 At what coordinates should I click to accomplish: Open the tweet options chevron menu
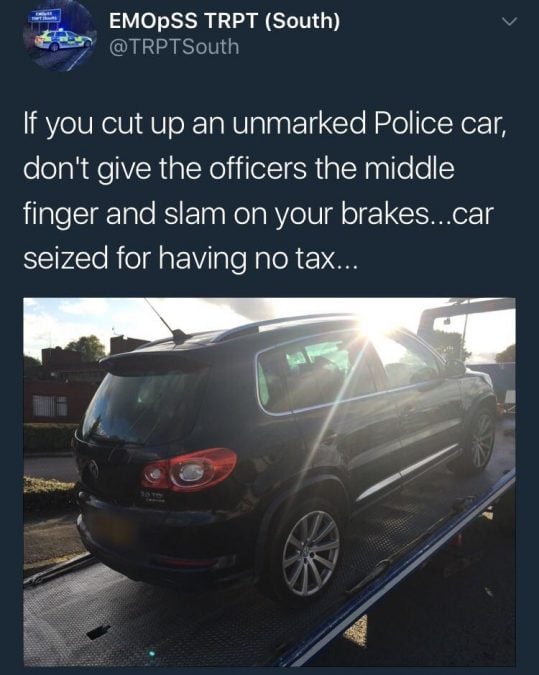point(509,22)
